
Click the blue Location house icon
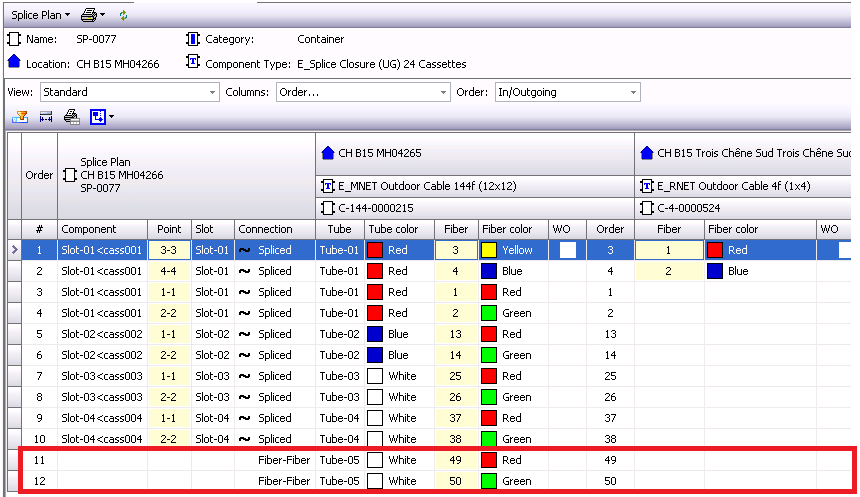tap(14, 61)
